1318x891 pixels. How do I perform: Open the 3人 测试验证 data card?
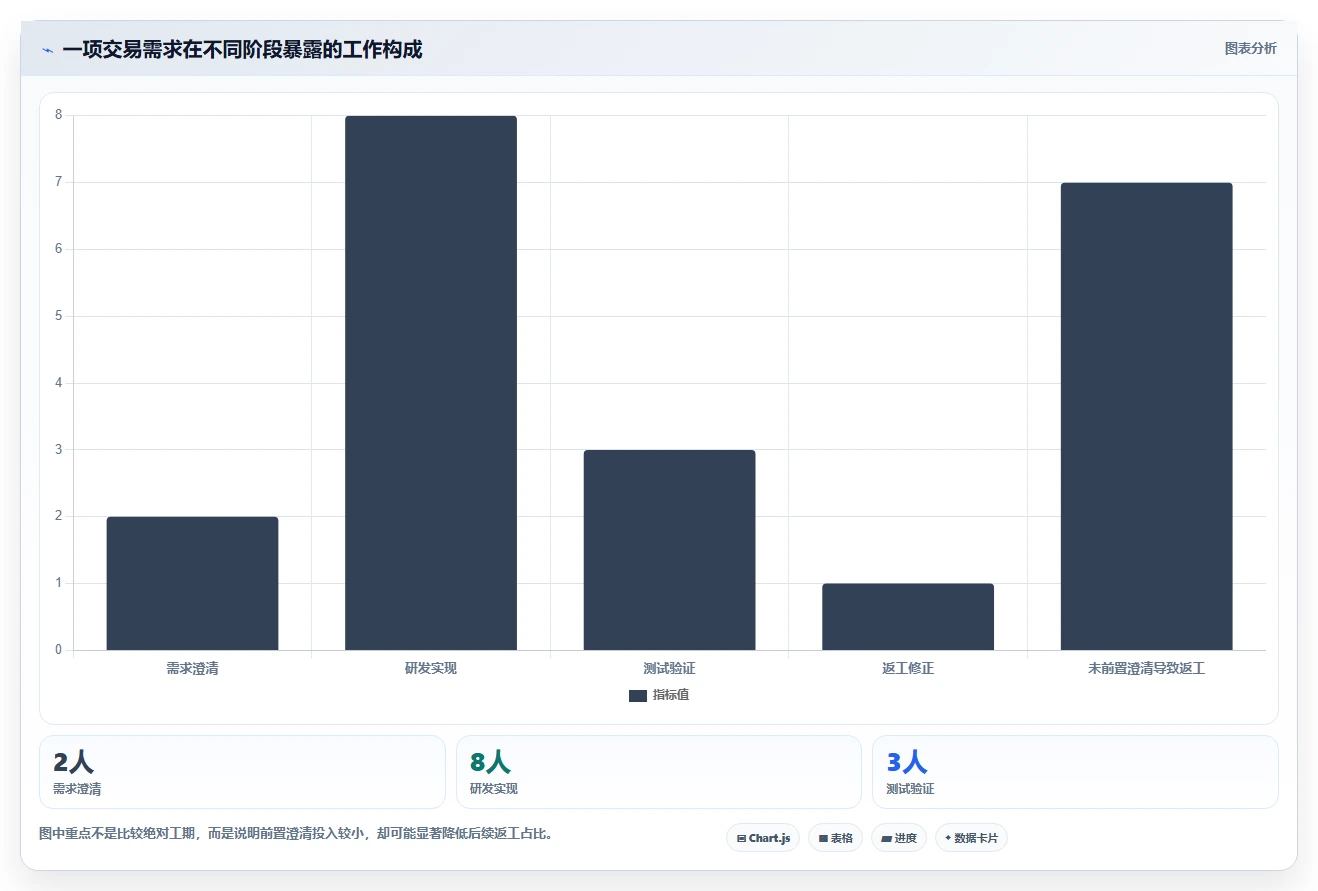click(x=1075, y=772)
